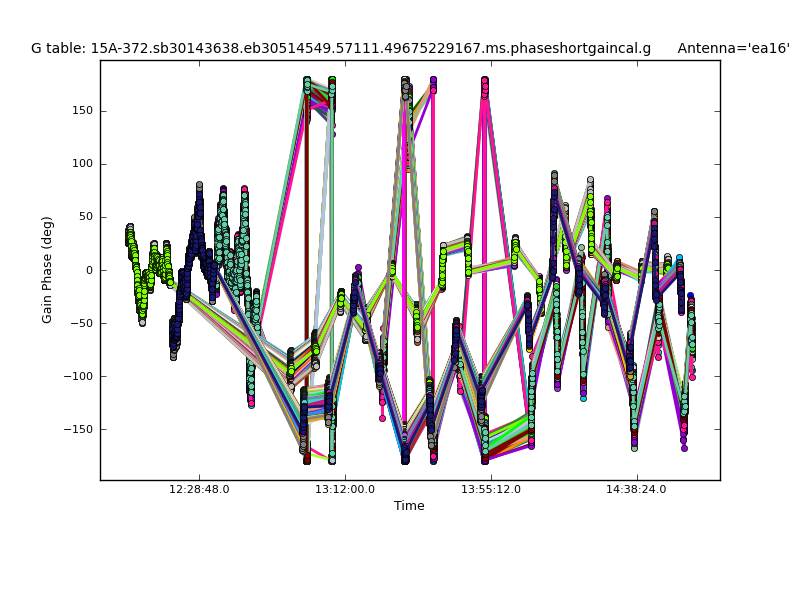
Task: Click the -50 y-axis tick label
Action: click(81, 323)
